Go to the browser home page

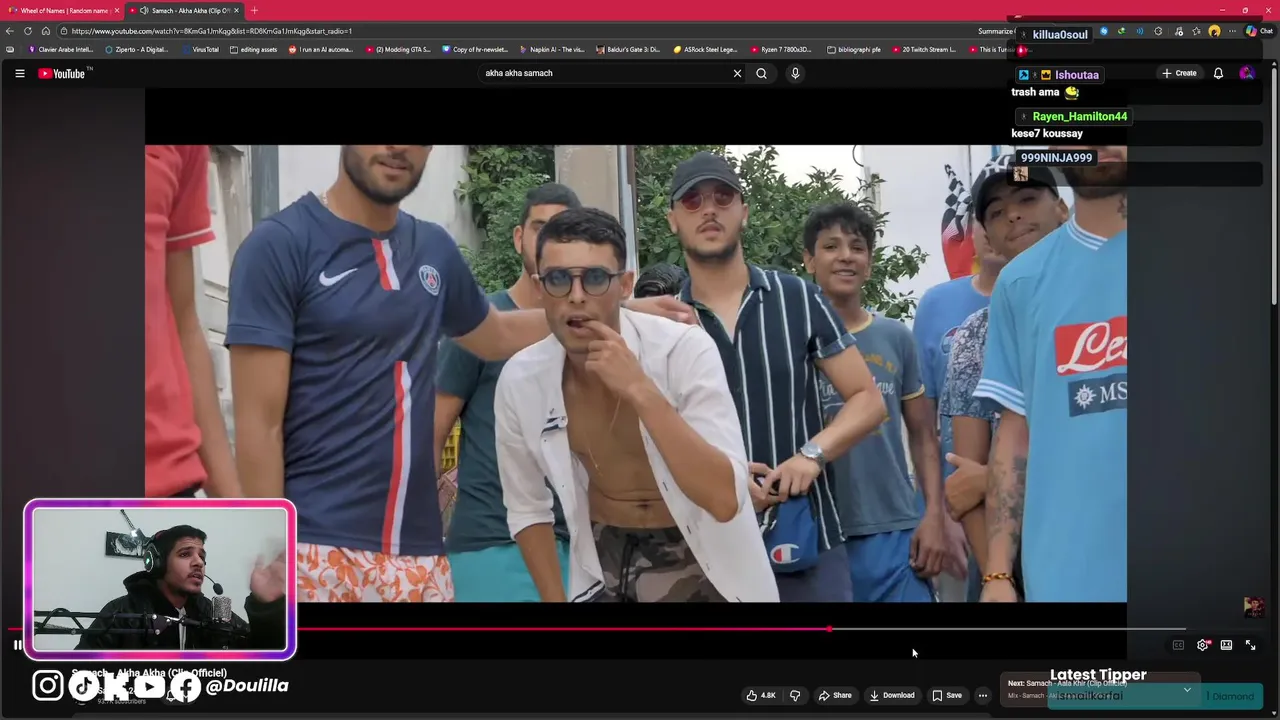(x=45, y=31)
